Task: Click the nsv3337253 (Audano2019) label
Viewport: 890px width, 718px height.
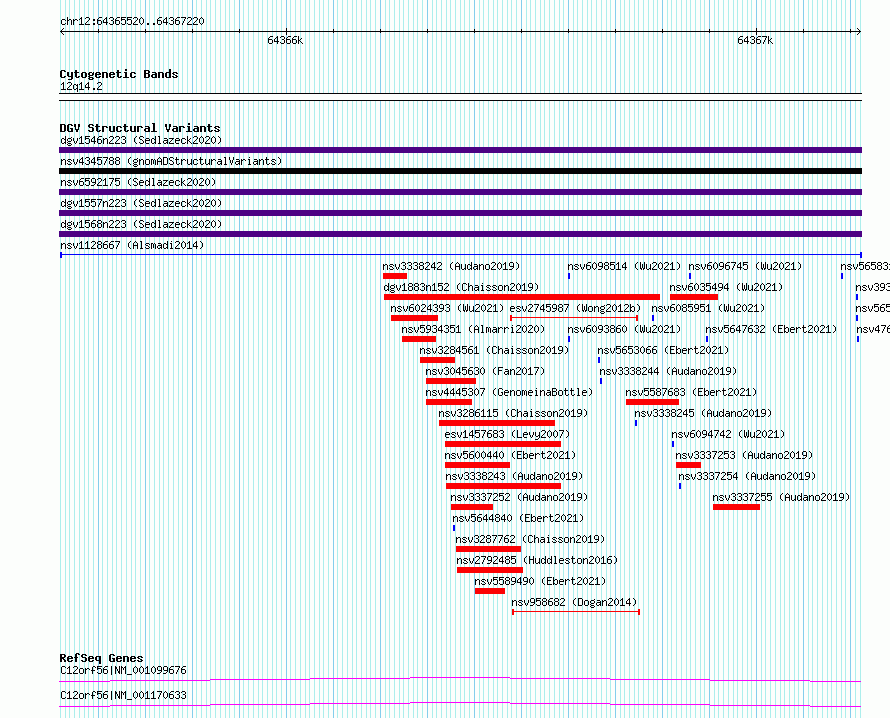Action: click(x=744, y=455)
